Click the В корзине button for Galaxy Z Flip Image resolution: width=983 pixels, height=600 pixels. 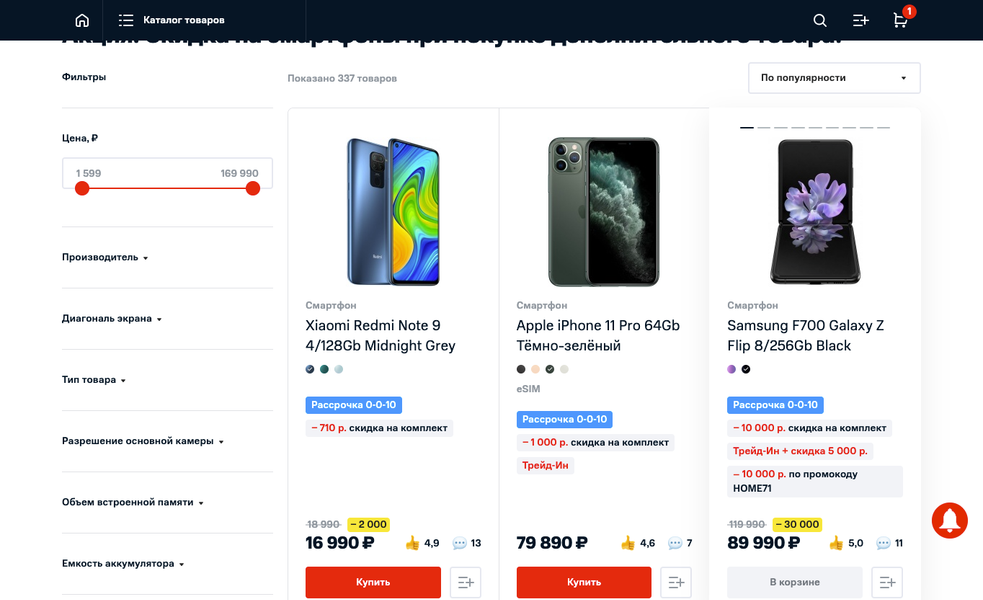click(x=795, y=582)
